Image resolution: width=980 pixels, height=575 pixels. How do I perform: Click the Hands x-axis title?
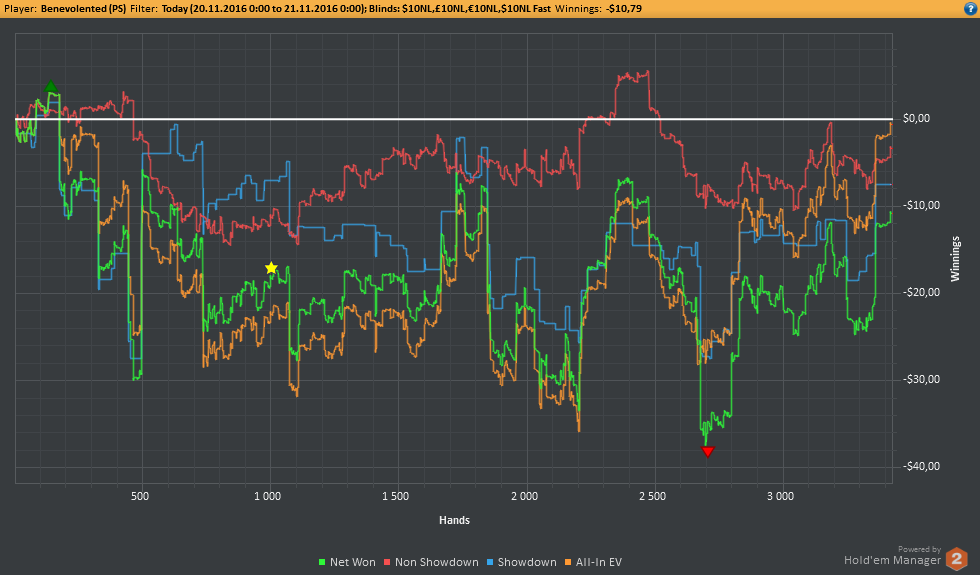(x=454, y=520)
